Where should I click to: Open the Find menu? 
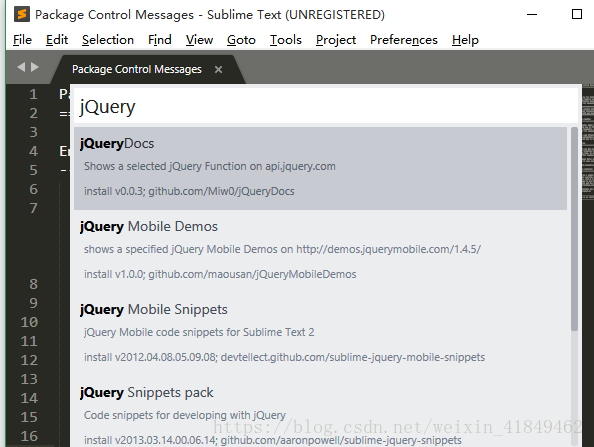coord(159,40)
